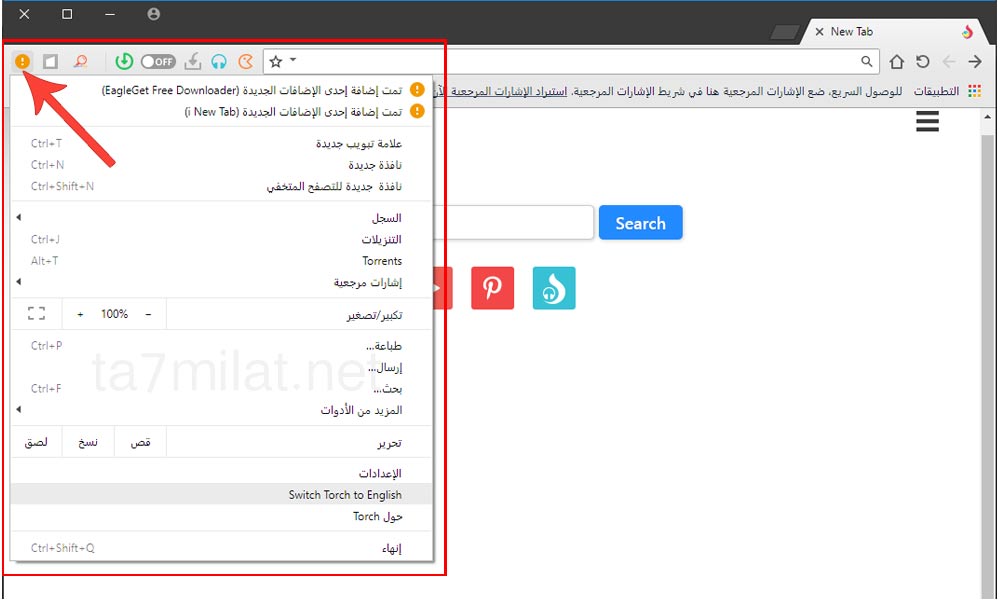The image size is (1000, 600).
Task: Expand the السجل history submenu
Action: pos(221,218)
